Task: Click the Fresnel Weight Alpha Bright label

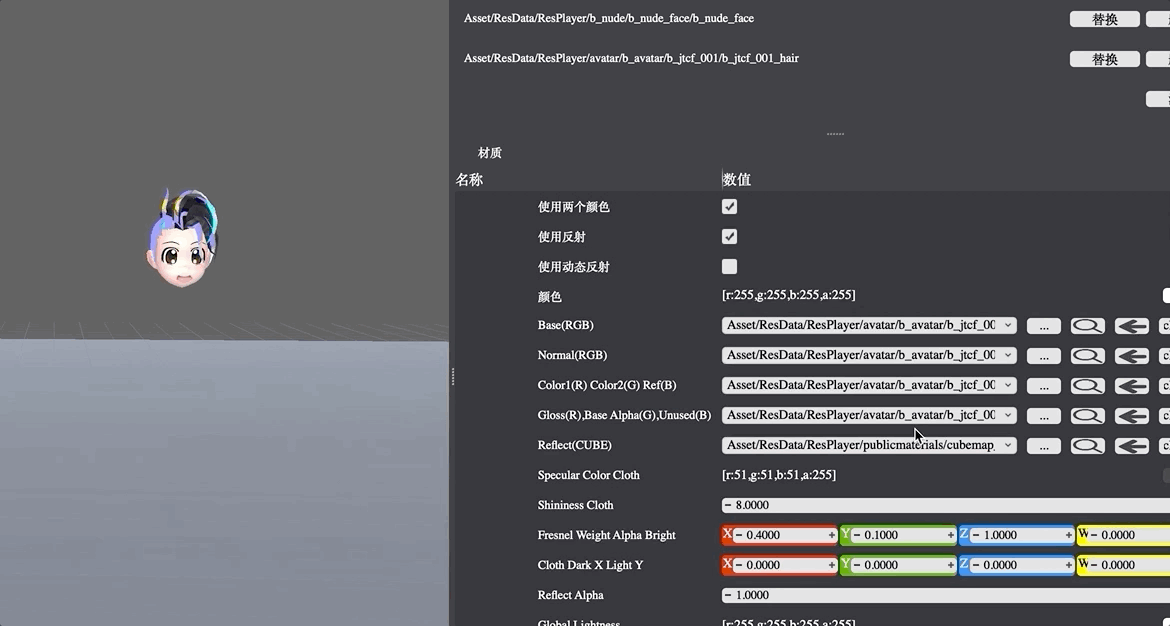Action: (x=606, y=535)
